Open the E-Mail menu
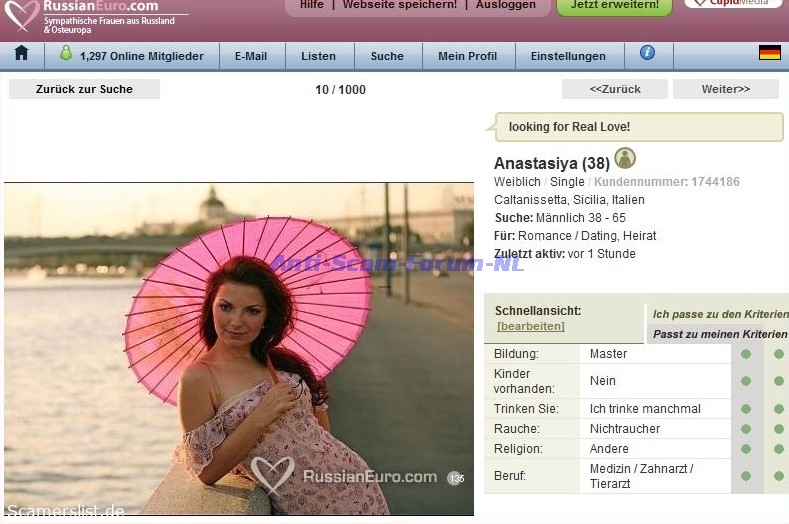The height and width of the screenshot is (524, 789). tap(251, 56)
